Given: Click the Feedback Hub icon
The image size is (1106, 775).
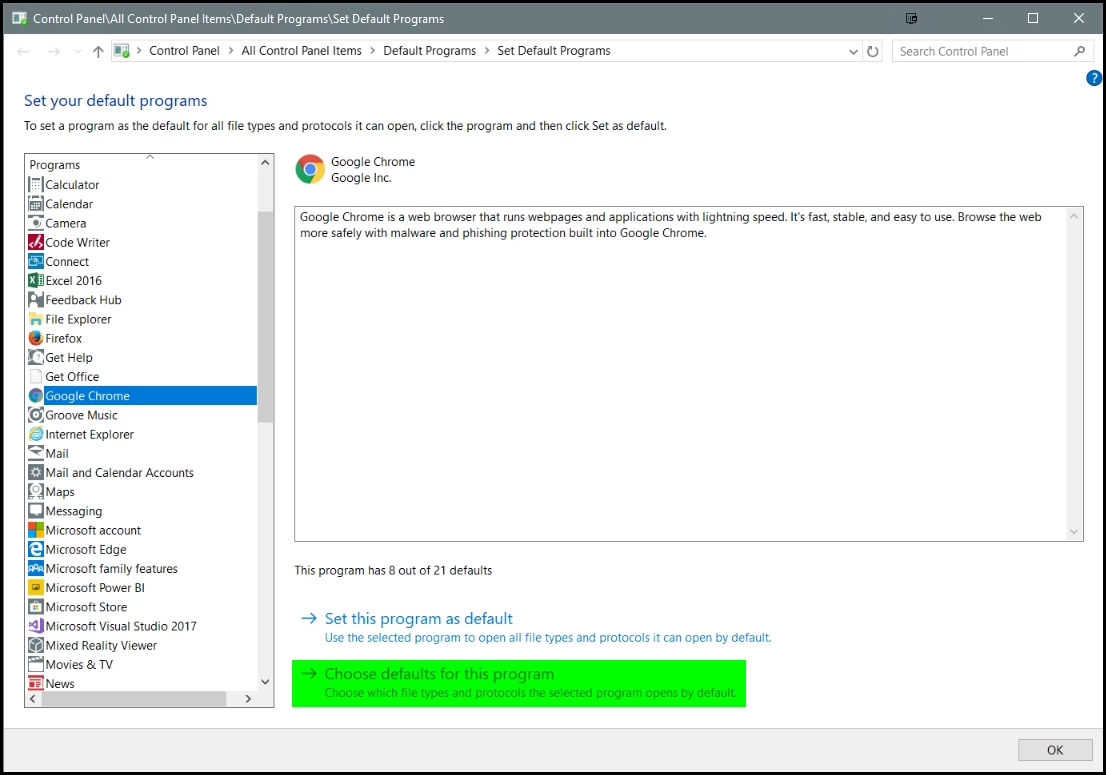Looking at the screenshot, I should (x=36, y=300).
